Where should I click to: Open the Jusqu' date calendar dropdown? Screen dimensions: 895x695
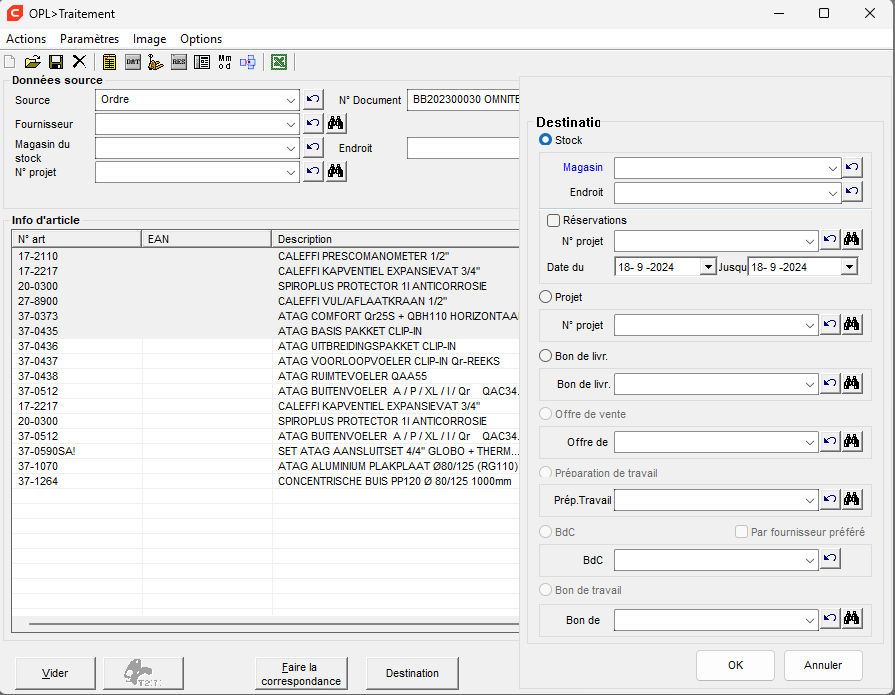pyautogui.click(x=849, y=266)
